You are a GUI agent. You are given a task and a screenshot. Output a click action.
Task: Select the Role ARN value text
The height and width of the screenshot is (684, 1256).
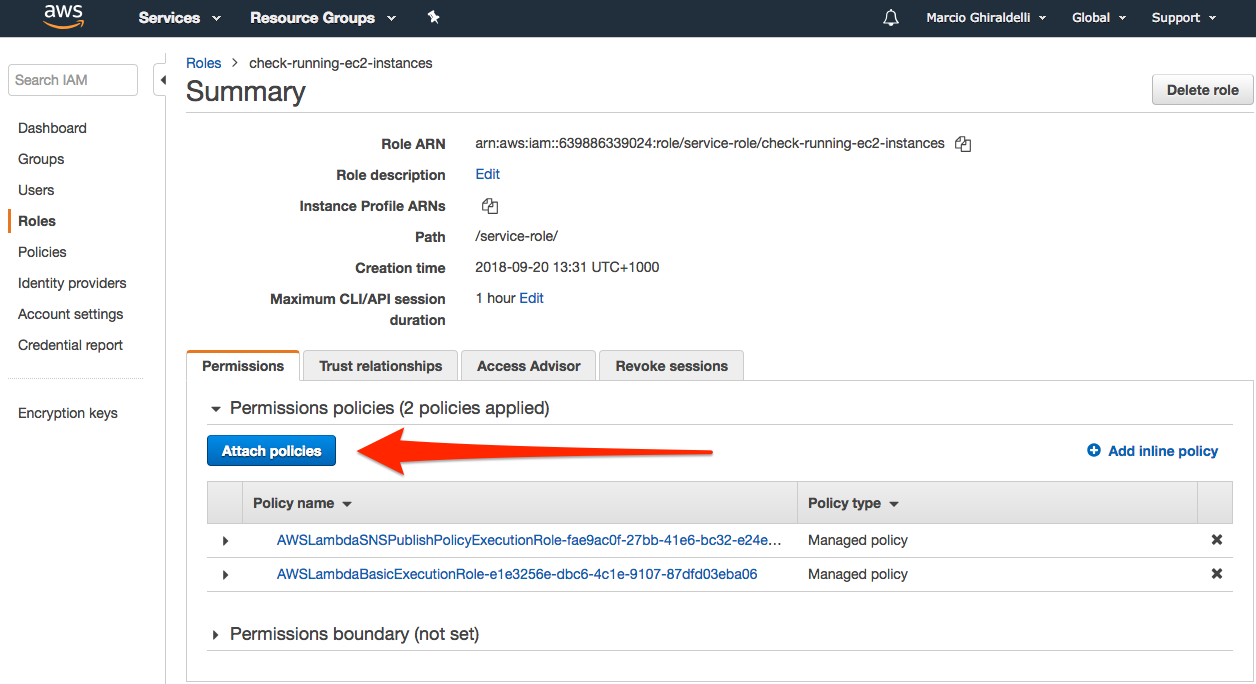coord(710,143)
